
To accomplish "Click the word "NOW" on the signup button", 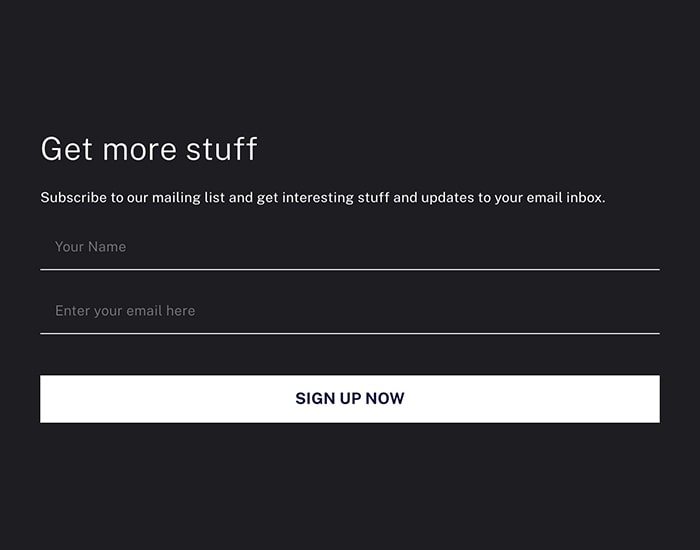I will (x=385, y=399).
